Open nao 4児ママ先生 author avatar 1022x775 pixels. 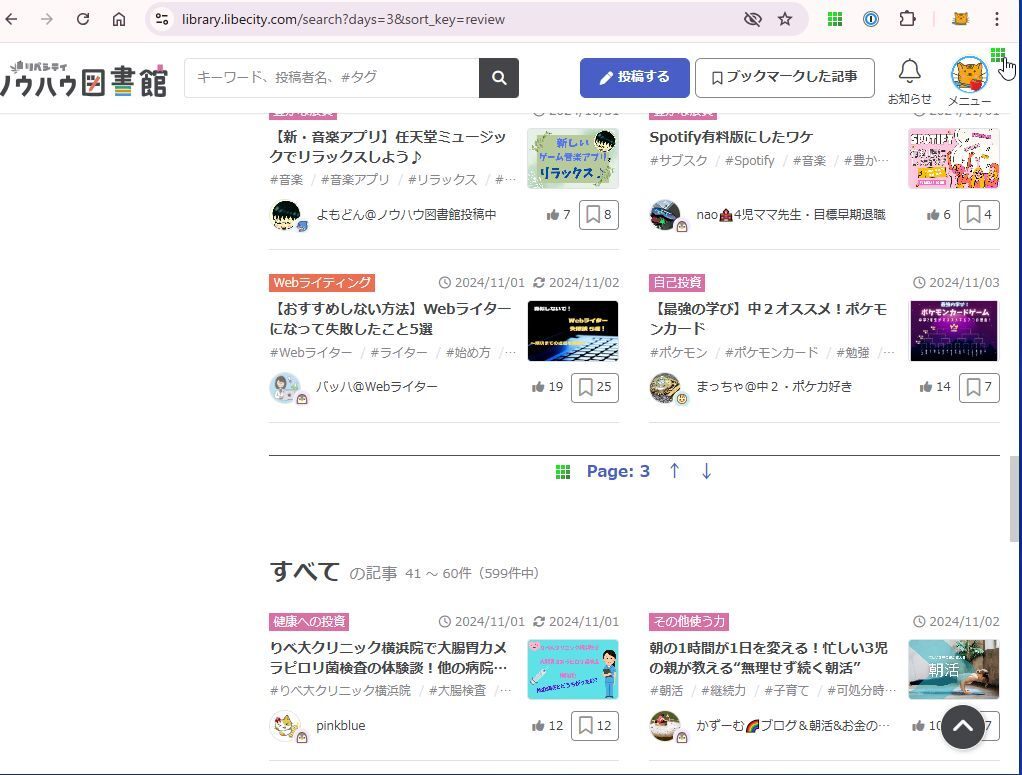point(666,215)
